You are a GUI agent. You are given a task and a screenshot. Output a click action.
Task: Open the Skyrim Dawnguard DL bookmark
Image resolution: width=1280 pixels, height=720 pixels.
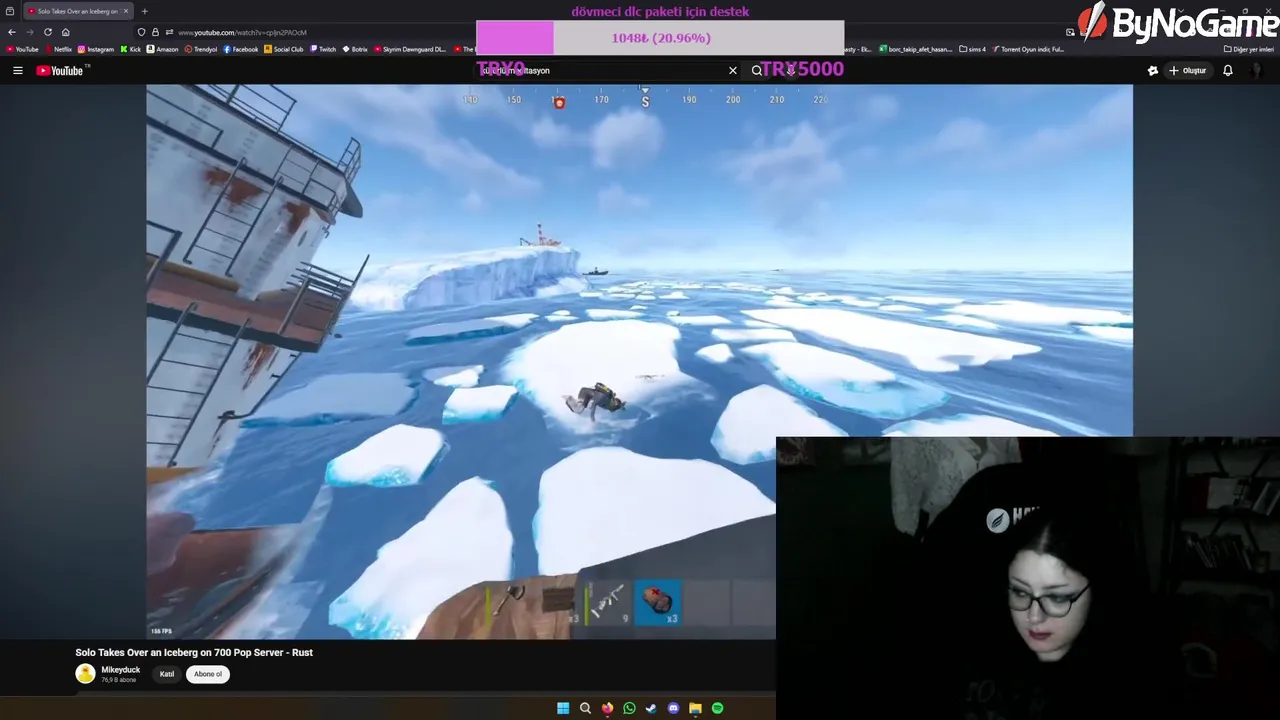[x=410, y=49]
